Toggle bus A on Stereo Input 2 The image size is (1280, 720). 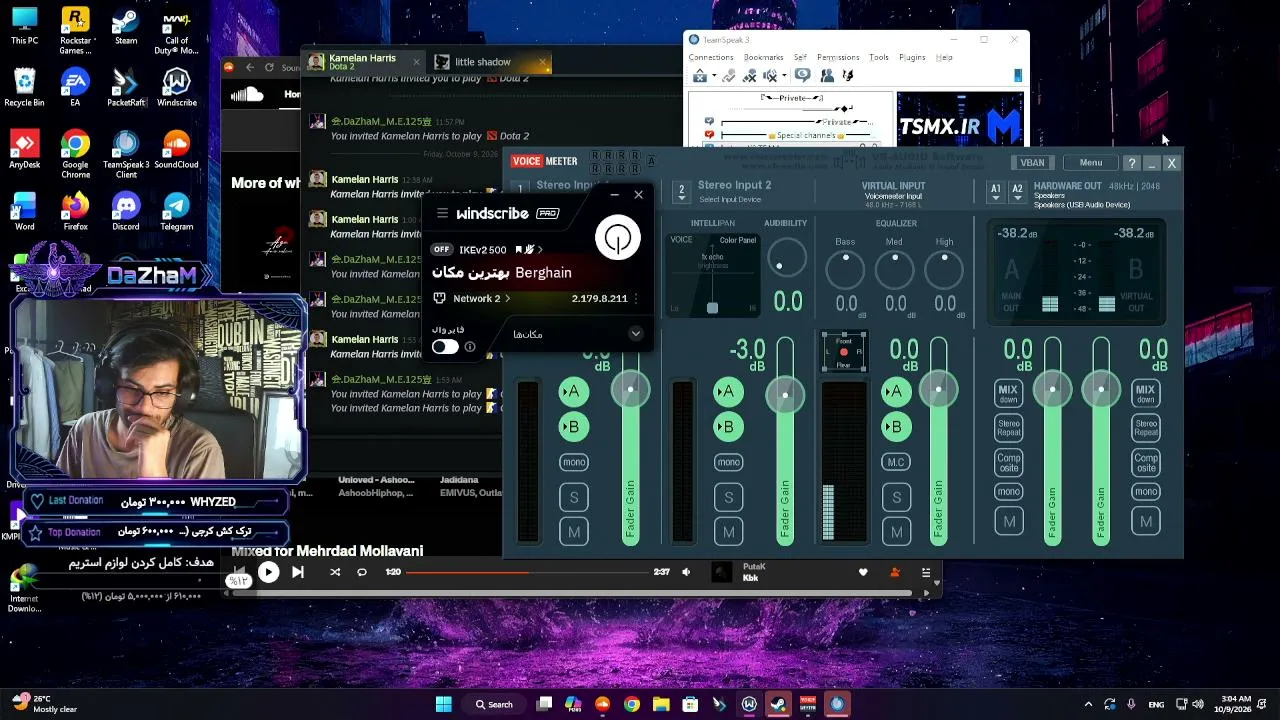(x=727, y=392)
